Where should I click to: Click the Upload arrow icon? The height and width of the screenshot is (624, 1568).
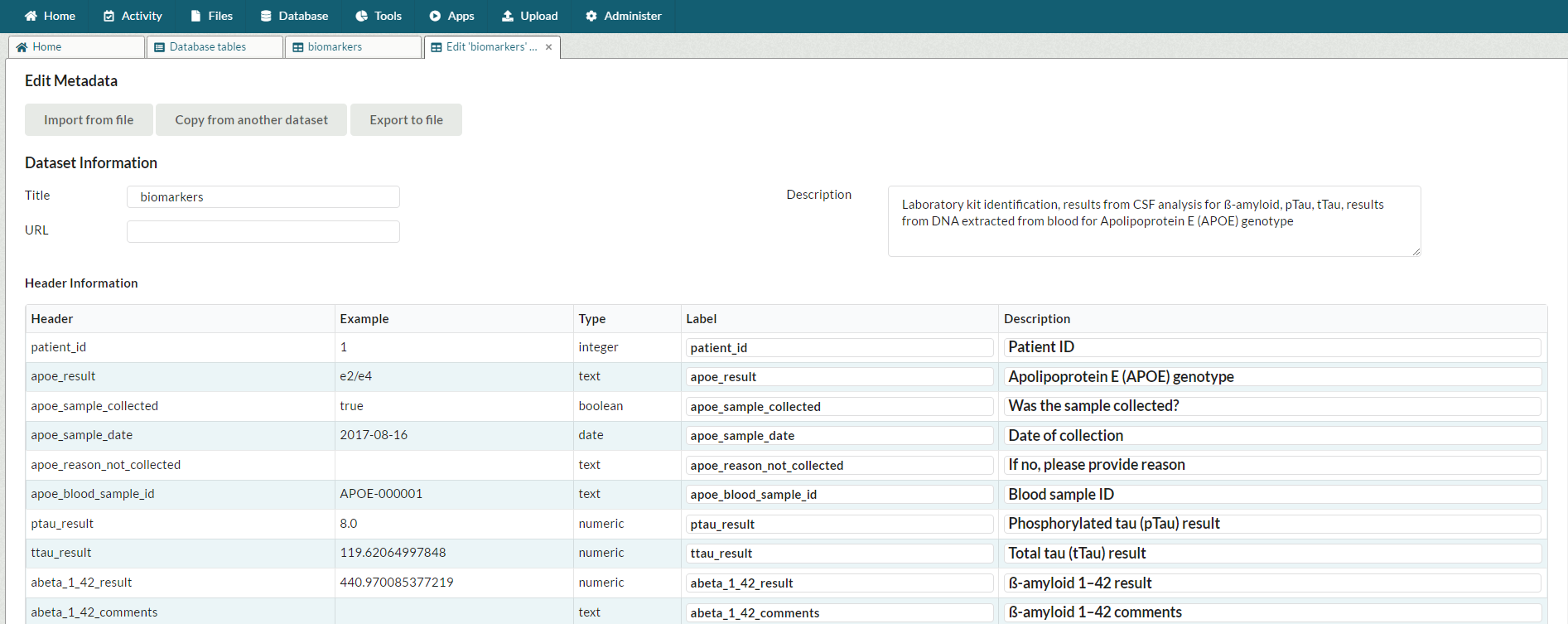[x=508, y=16]
